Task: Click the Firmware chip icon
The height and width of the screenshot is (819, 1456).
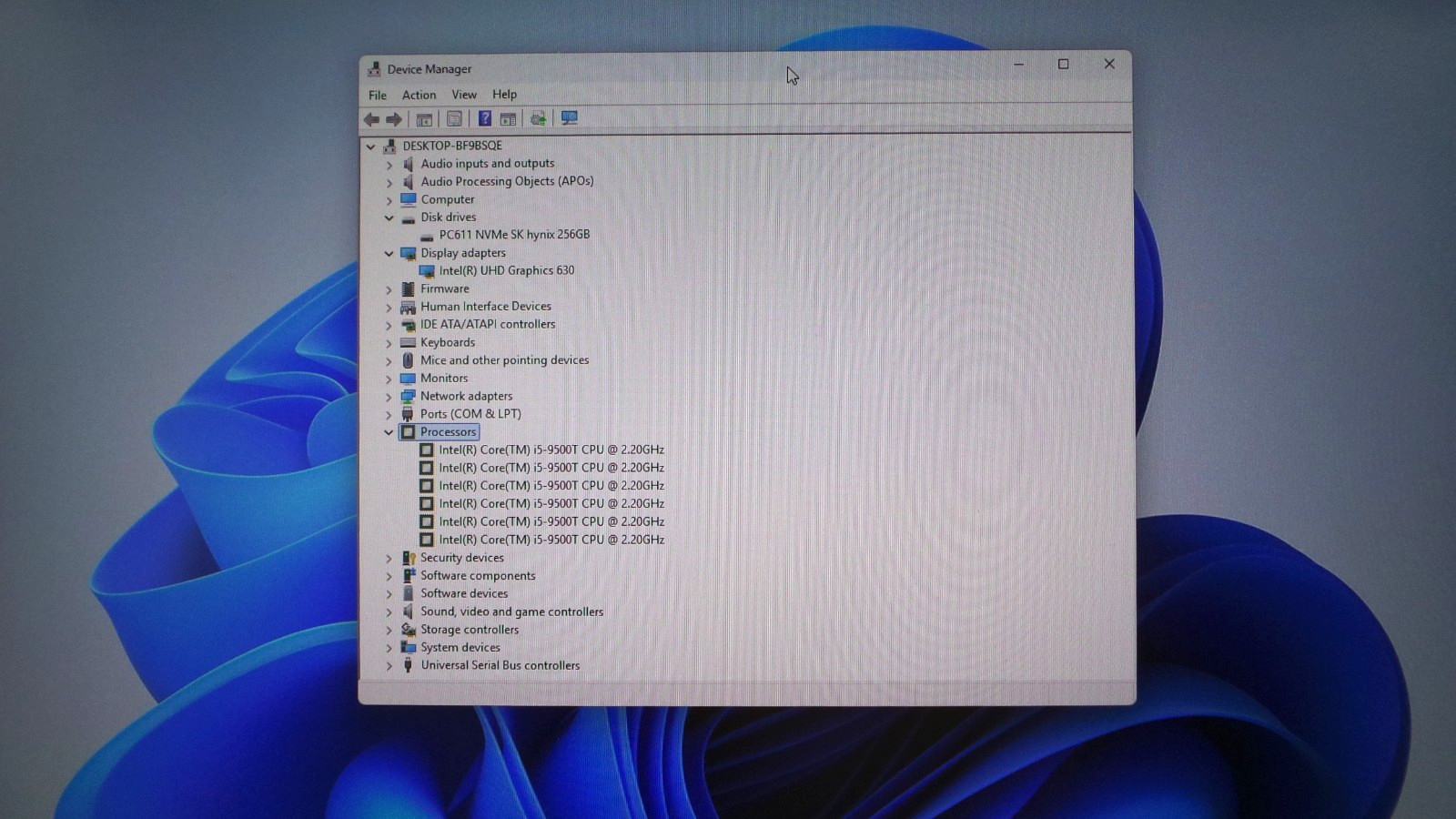Action: pyautogui.click(x=408, y=288)
